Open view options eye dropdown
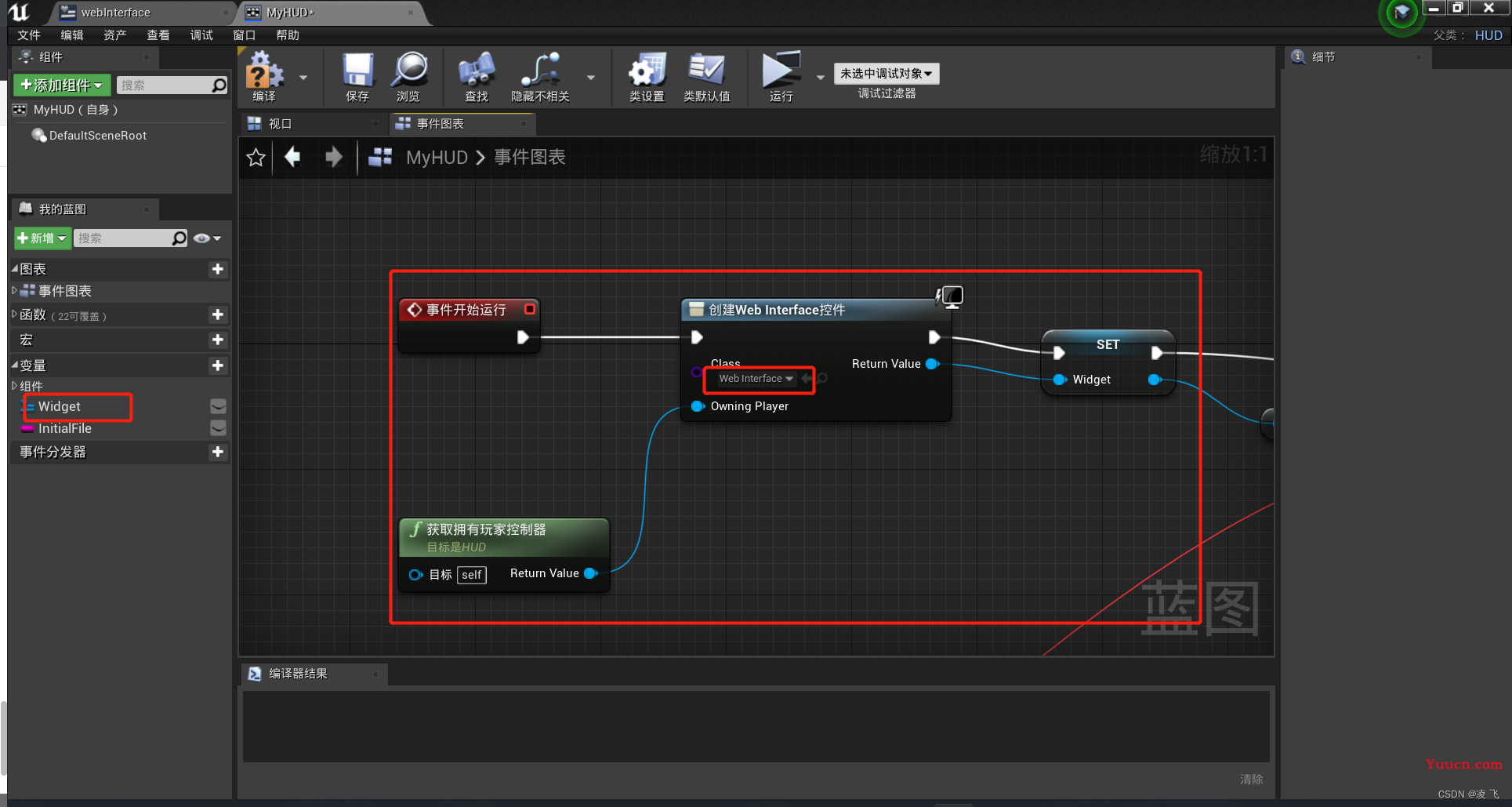The width and height of the screenshot is (1512, 807). (208, 238)
